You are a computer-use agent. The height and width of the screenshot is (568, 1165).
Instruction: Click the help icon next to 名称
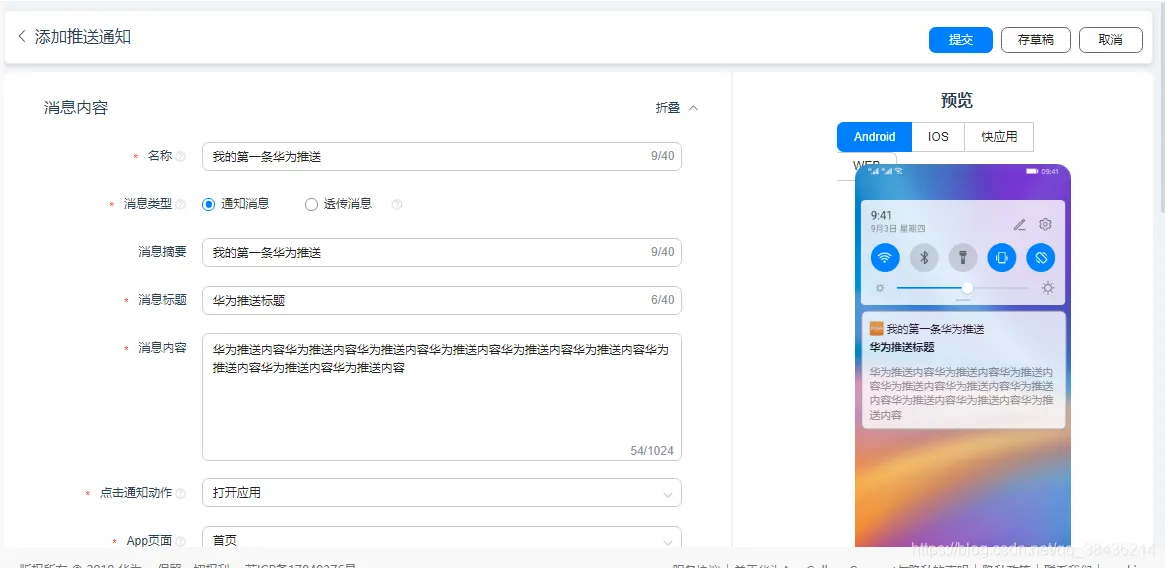click(181, 157)
